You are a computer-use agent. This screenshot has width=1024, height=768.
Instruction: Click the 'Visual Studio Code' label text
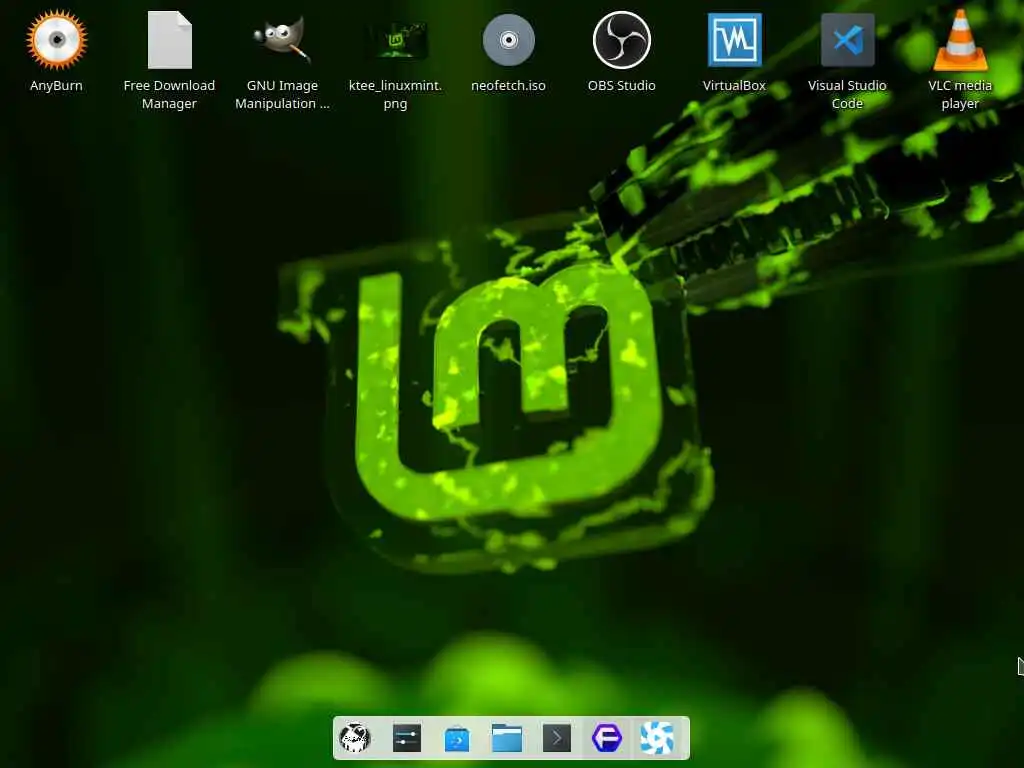point(848,95)
